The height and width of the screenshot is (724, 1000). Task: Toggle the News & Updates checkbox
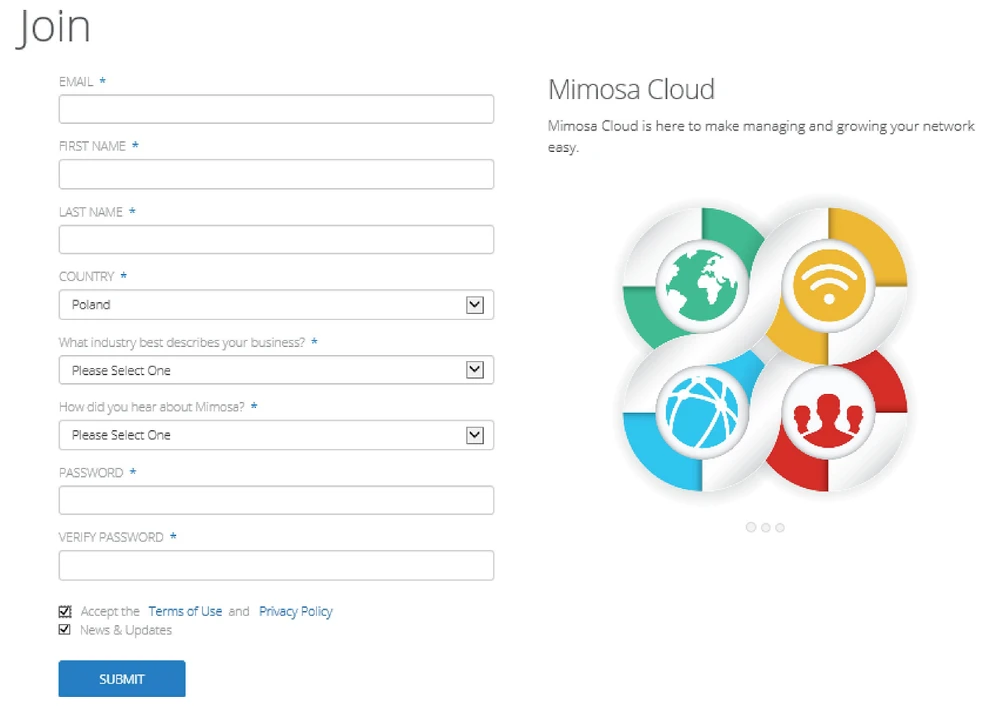coord(65,630)
